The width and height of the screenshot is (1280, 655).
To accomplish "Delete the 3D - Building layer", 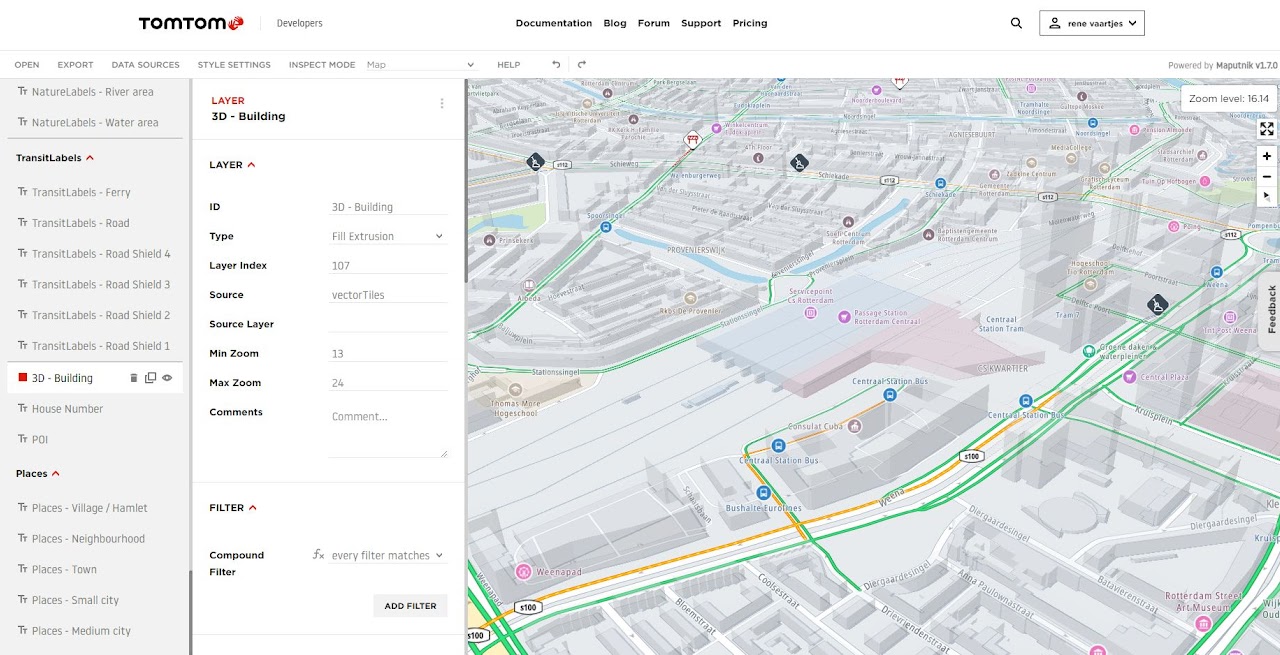I will click(136, 377).
